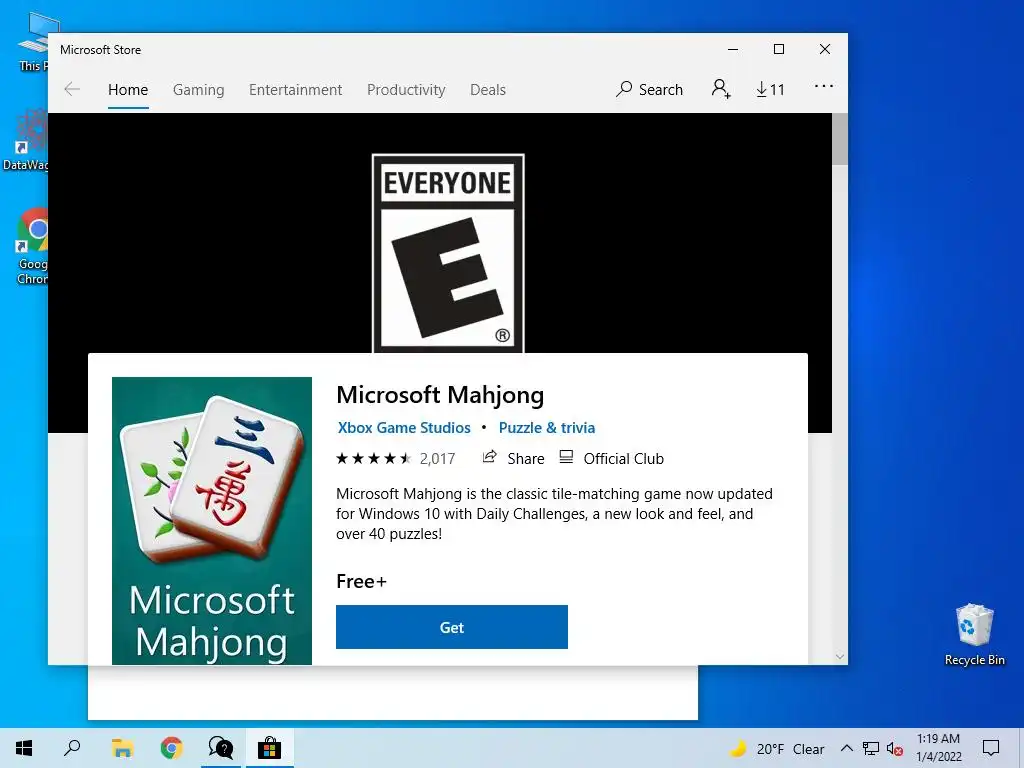Click the scrollbar down arrow
This screenshot has height=768, width=1024.
840,656
